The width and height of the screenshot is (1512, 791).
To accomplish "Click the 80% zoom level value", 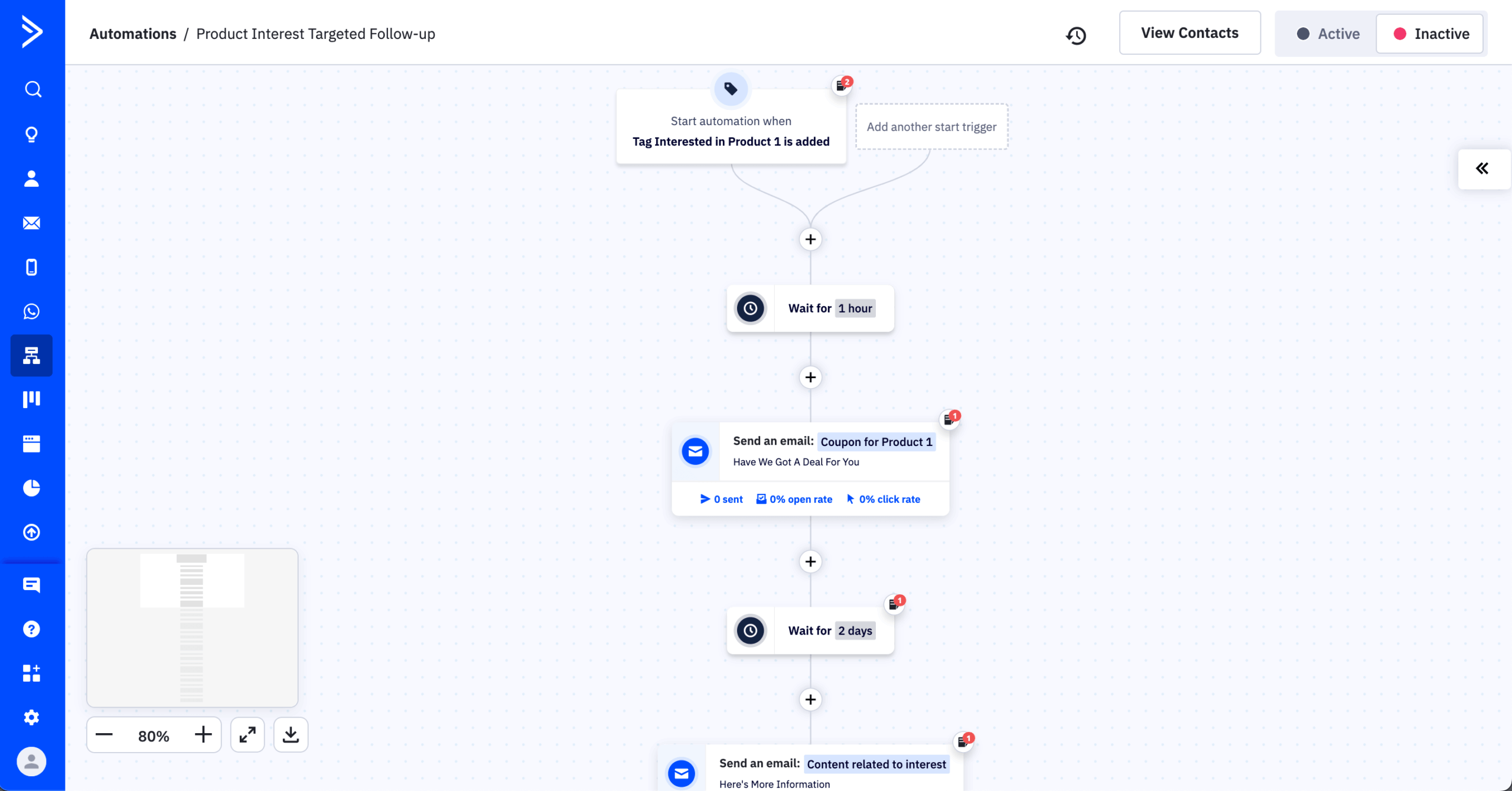I will (154, 736).
